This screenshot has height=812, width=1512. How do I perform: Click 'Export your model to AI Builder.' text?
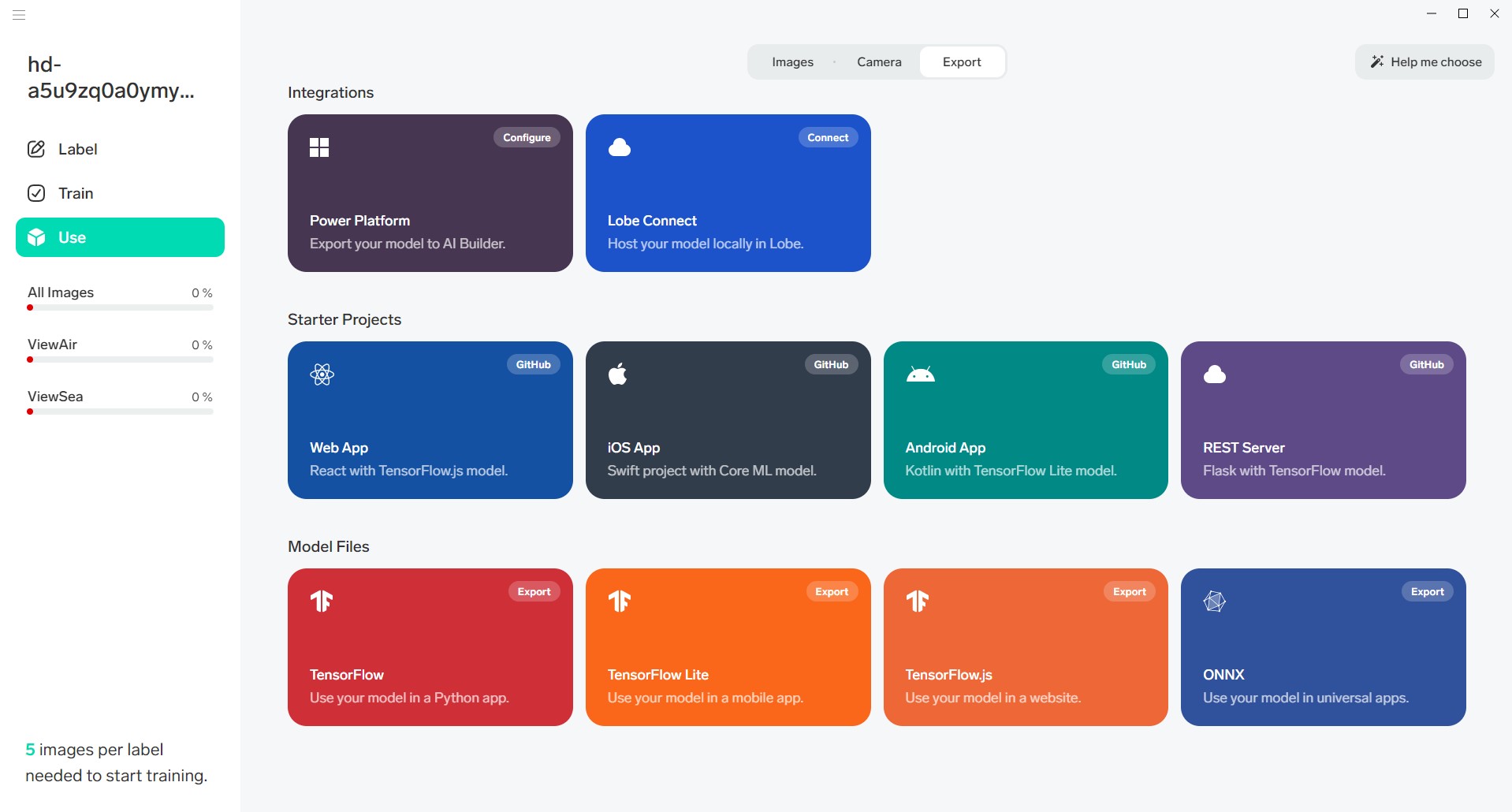(408, 244)
